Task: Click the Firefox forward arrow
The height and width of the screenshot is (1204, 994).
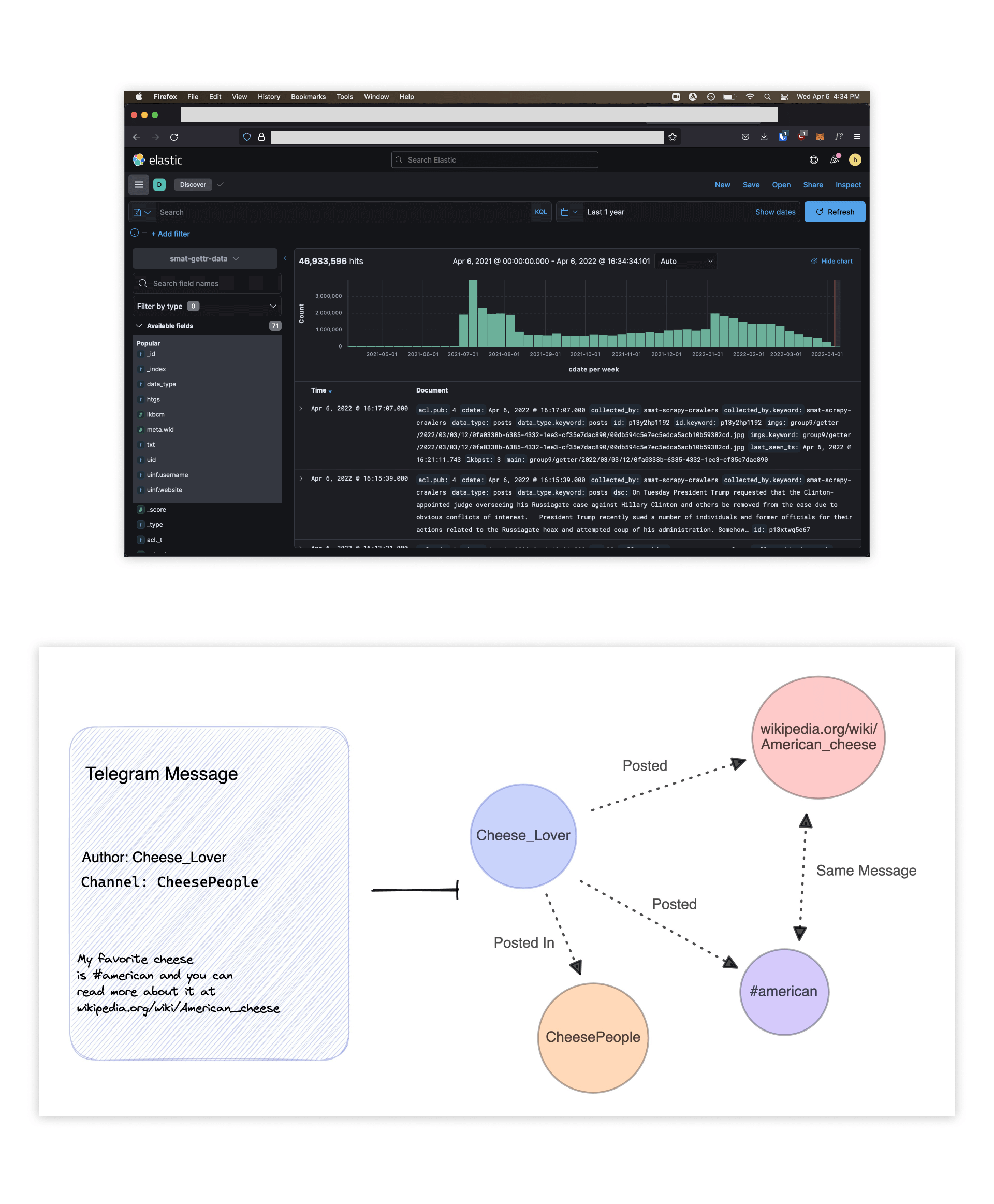Action: [155, 137]
